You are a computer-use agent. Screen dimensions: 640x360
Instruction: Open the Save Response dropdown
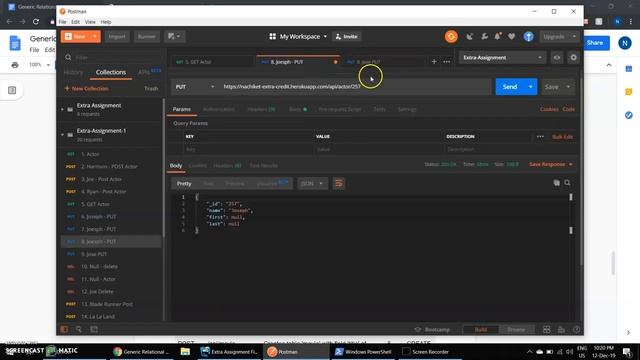(x=551, y=164)
